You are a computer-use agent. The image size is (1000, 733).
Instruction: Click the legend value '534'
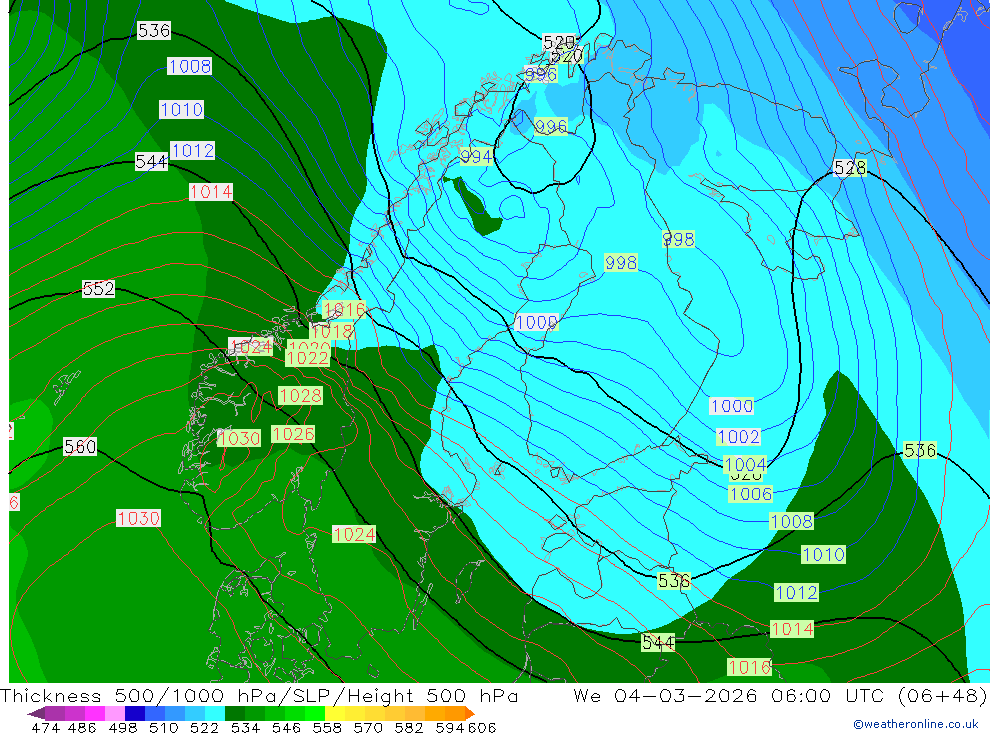[246, 727]
